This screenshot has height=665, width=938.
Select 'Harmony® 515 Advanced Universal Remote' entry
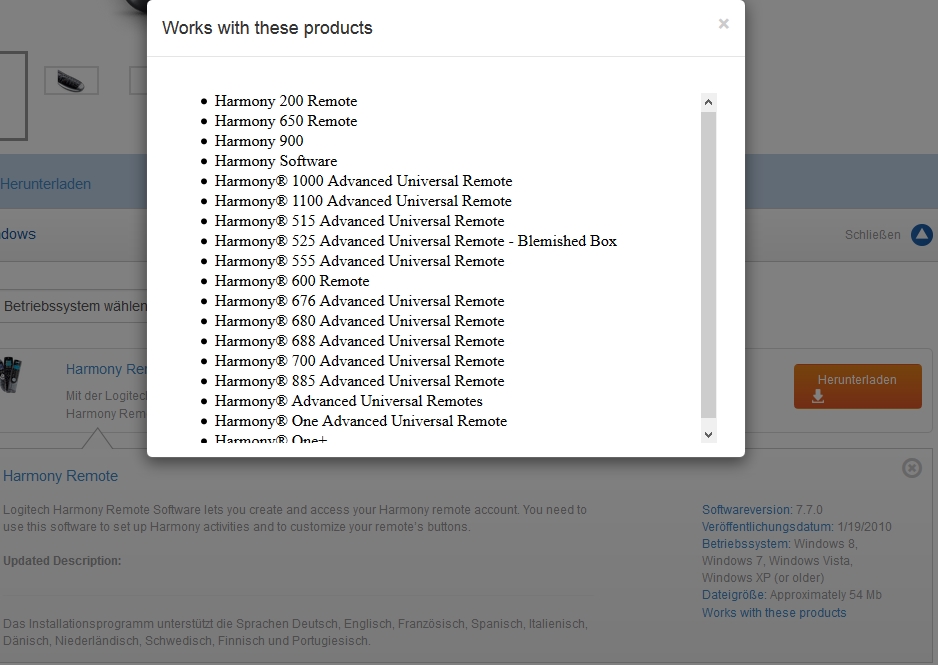(x=360, y=221)
